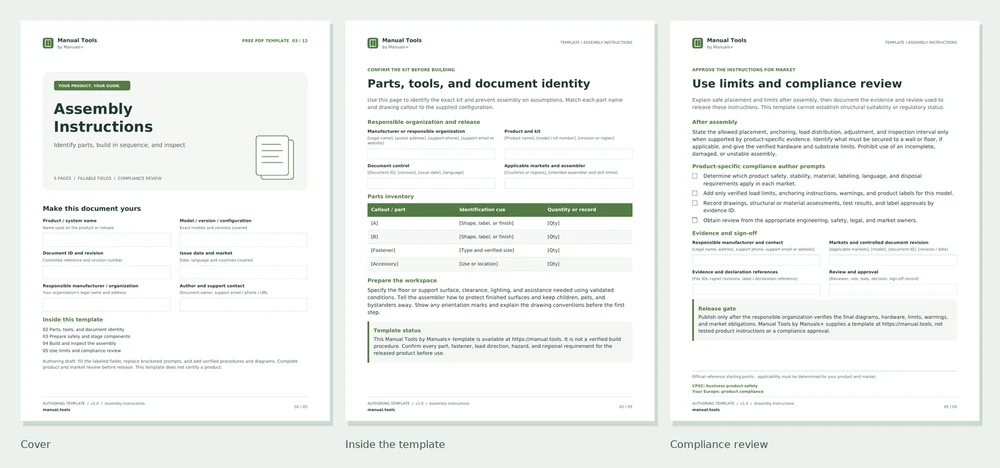1000x468 pixels.
Task: Click the Product / system name field
Action: point(107,240)
